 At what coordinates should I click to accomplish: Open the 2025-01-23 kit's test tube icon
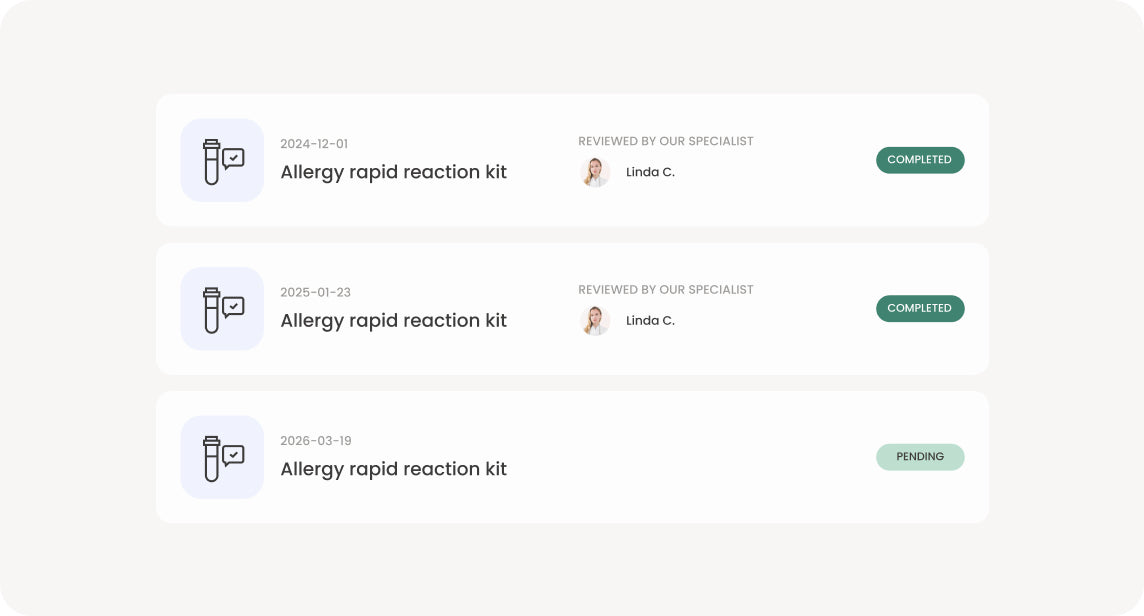(211, 309)
